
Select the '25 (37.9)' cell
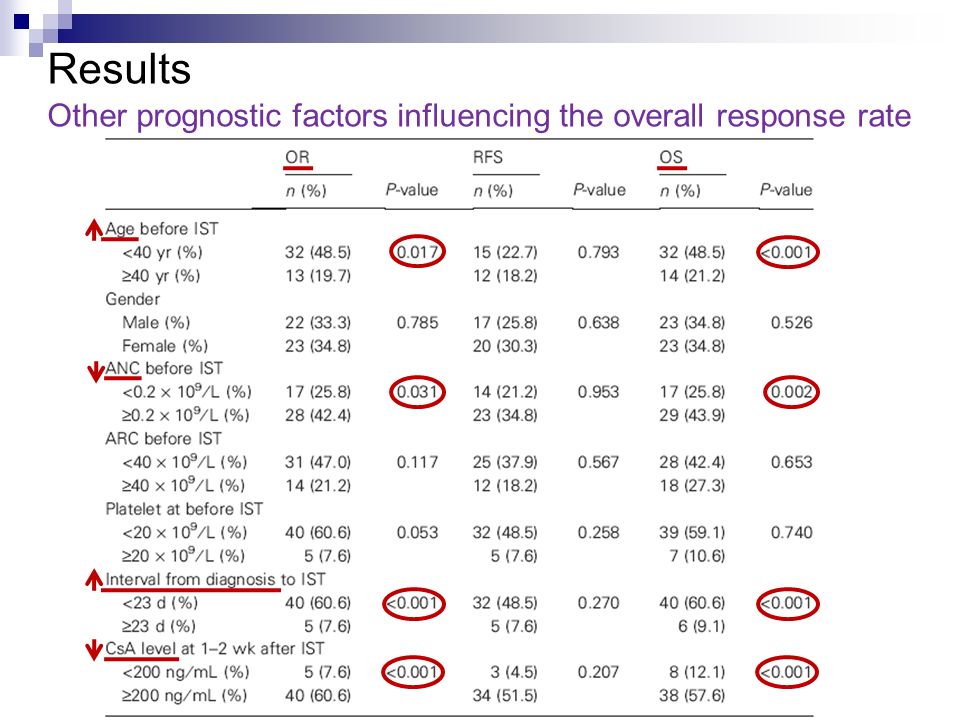point(505,462)
